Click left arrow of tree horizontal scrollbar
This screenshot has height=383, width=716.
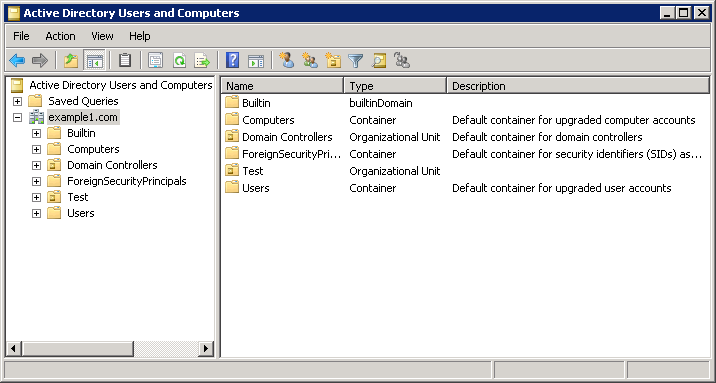point(13,349)
